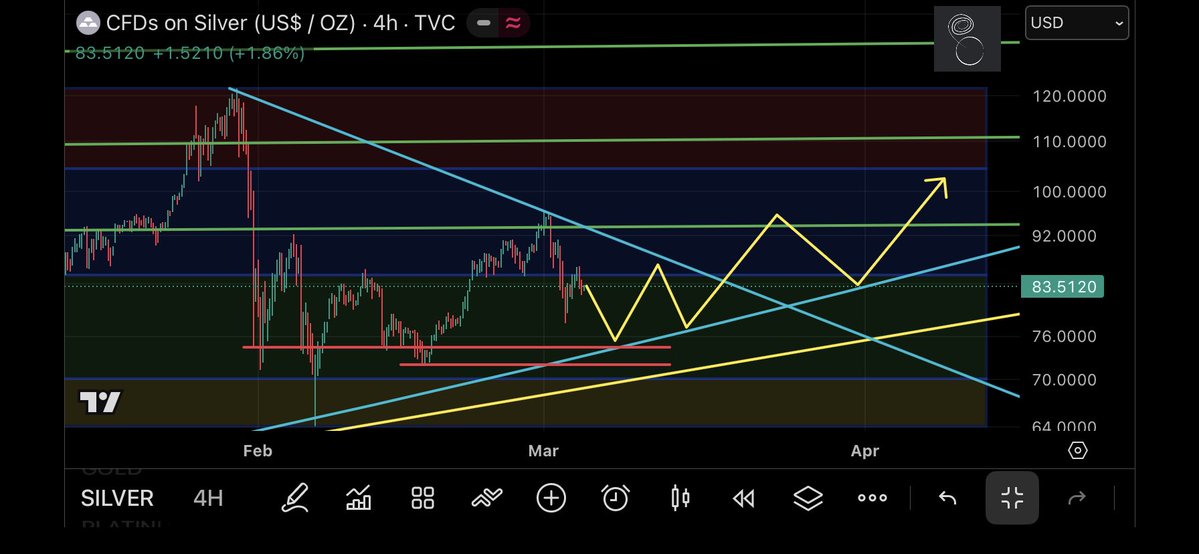Open object tree layers icon
The height and width of the screenshot is (554, 1199).
pos(807,499)
